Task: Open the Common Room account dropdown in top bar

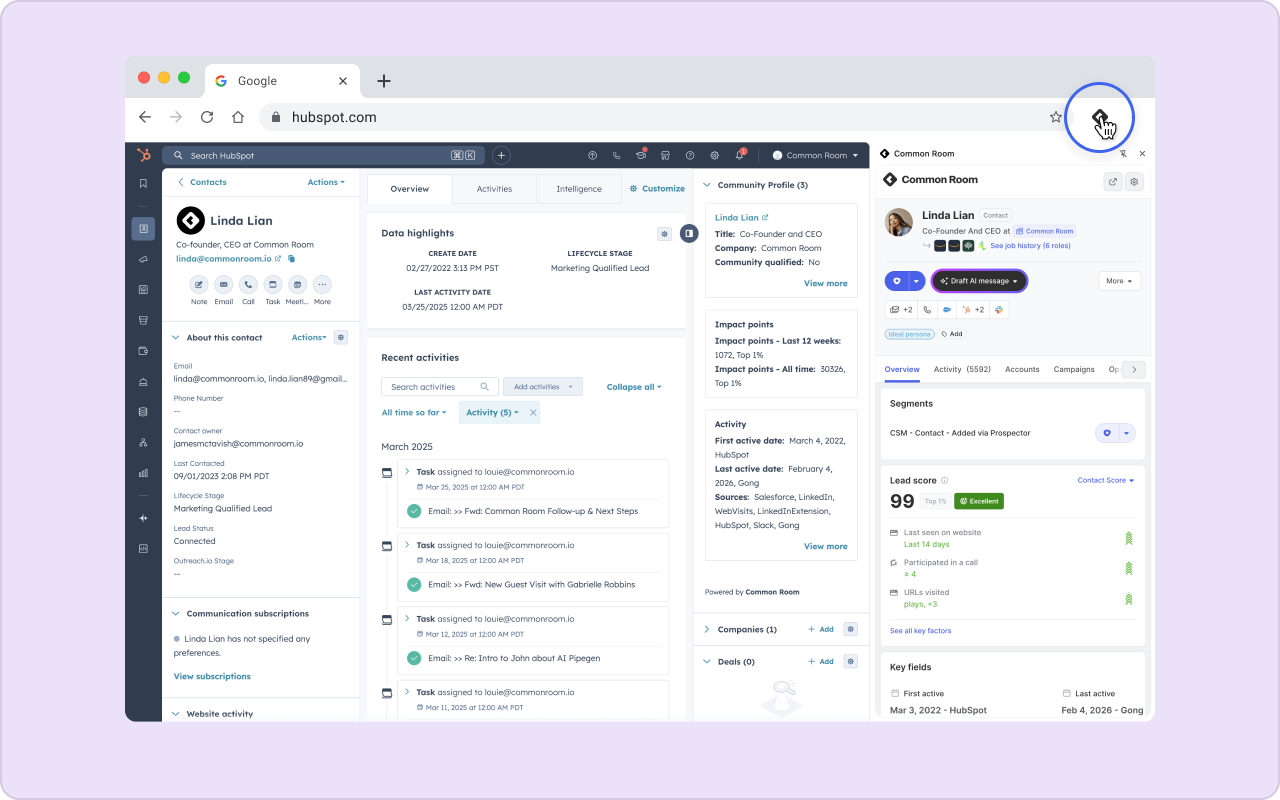Action: tap(816, 155)
